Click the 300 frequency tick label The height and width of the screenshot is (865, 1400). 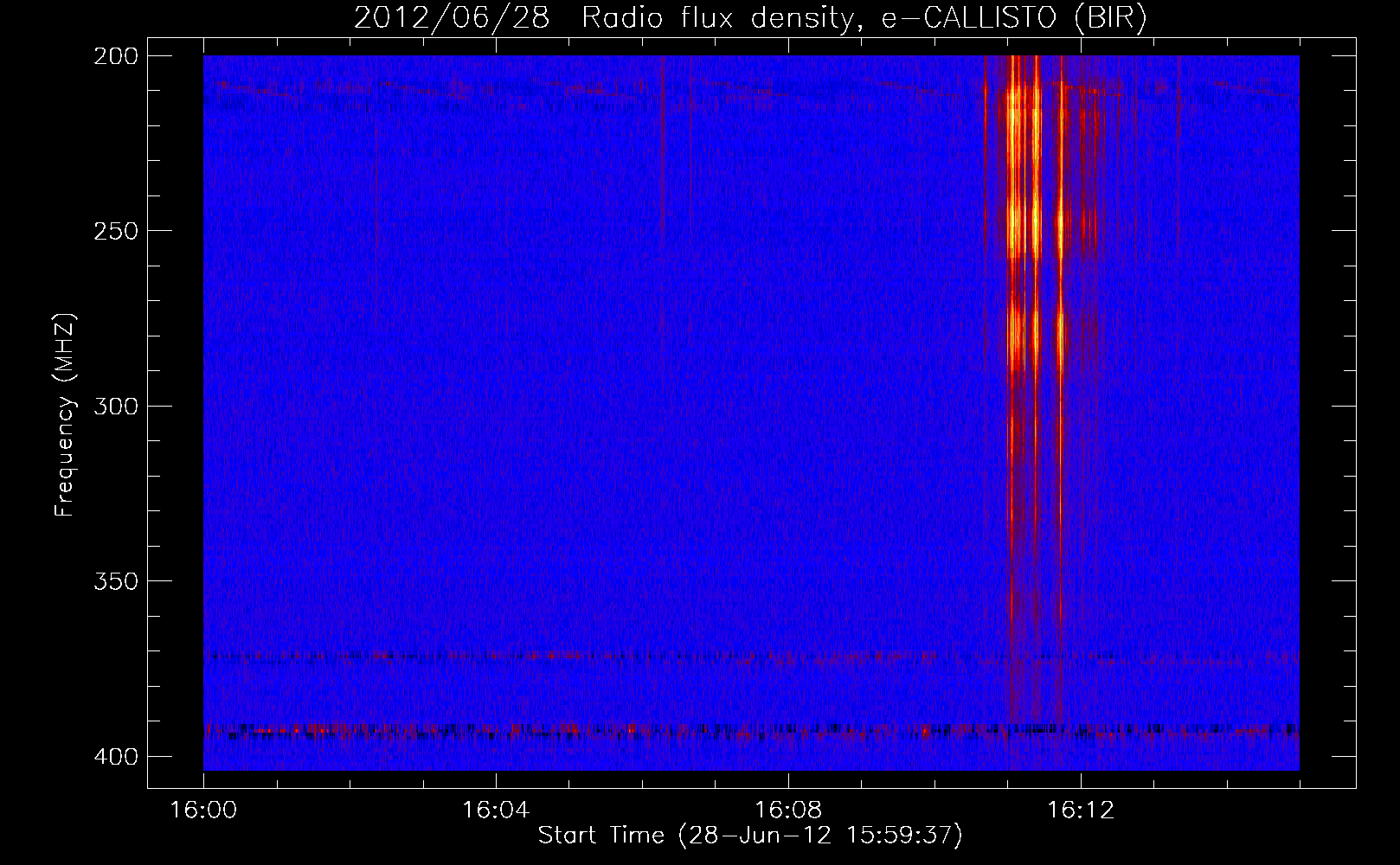[115, 407]
